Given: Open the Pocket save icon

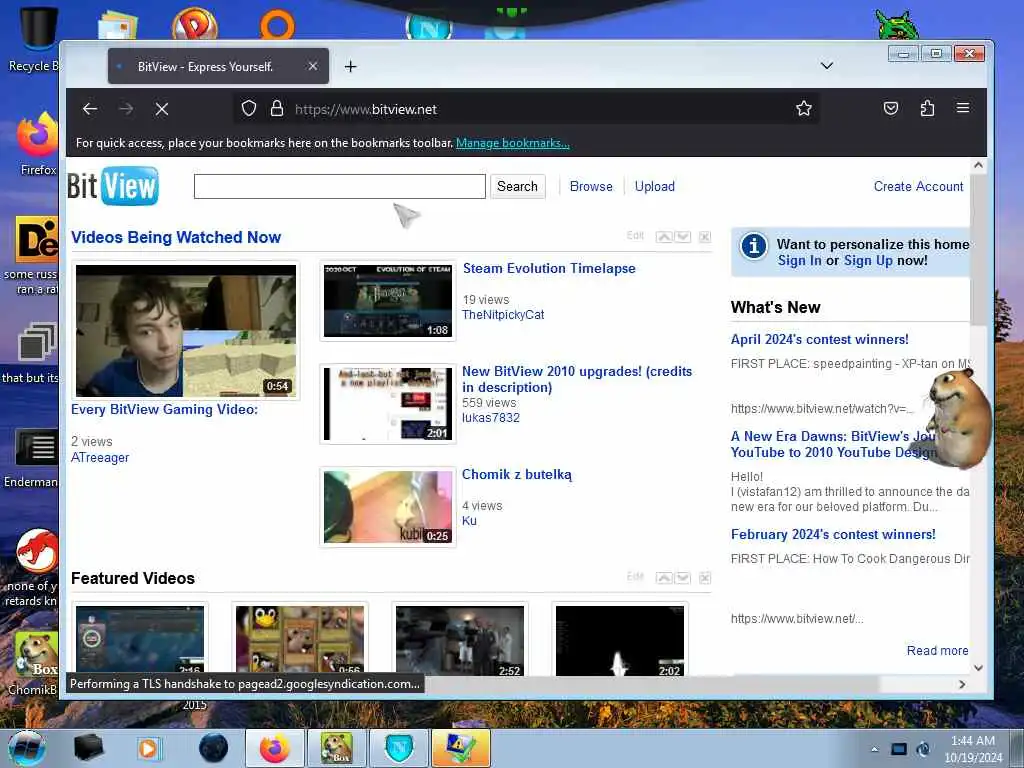Looking at the screenshot, I should click(891, 108).
